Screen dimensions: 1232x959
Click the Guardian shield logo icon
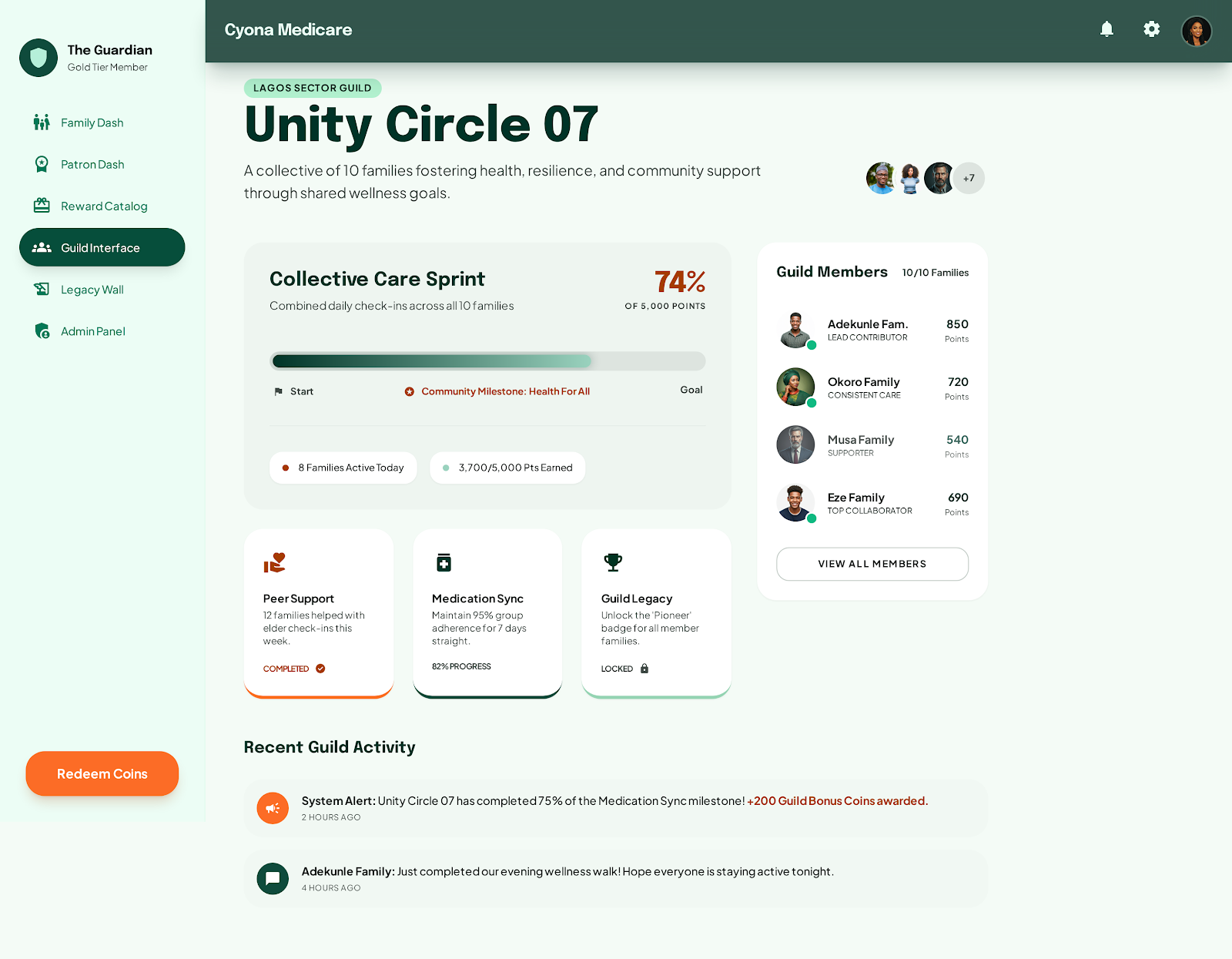click(x=38, y=58)
